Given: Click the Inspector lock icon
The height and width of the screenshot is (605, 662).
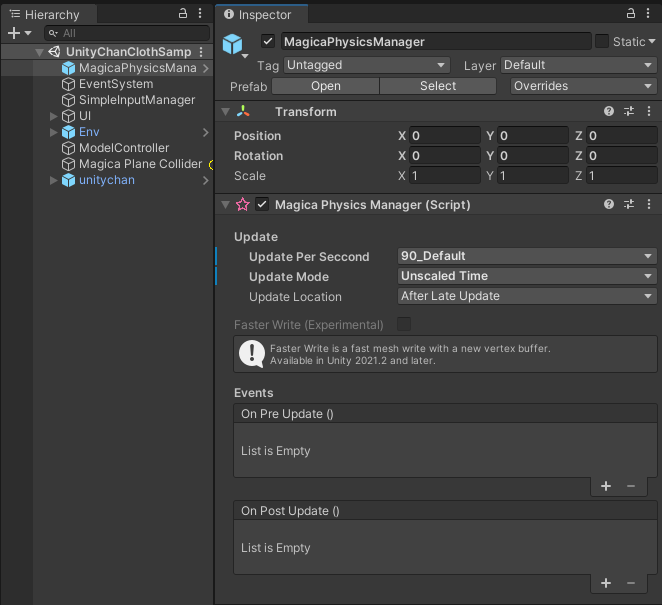Looking at the screenshot, I should [630, 14].
